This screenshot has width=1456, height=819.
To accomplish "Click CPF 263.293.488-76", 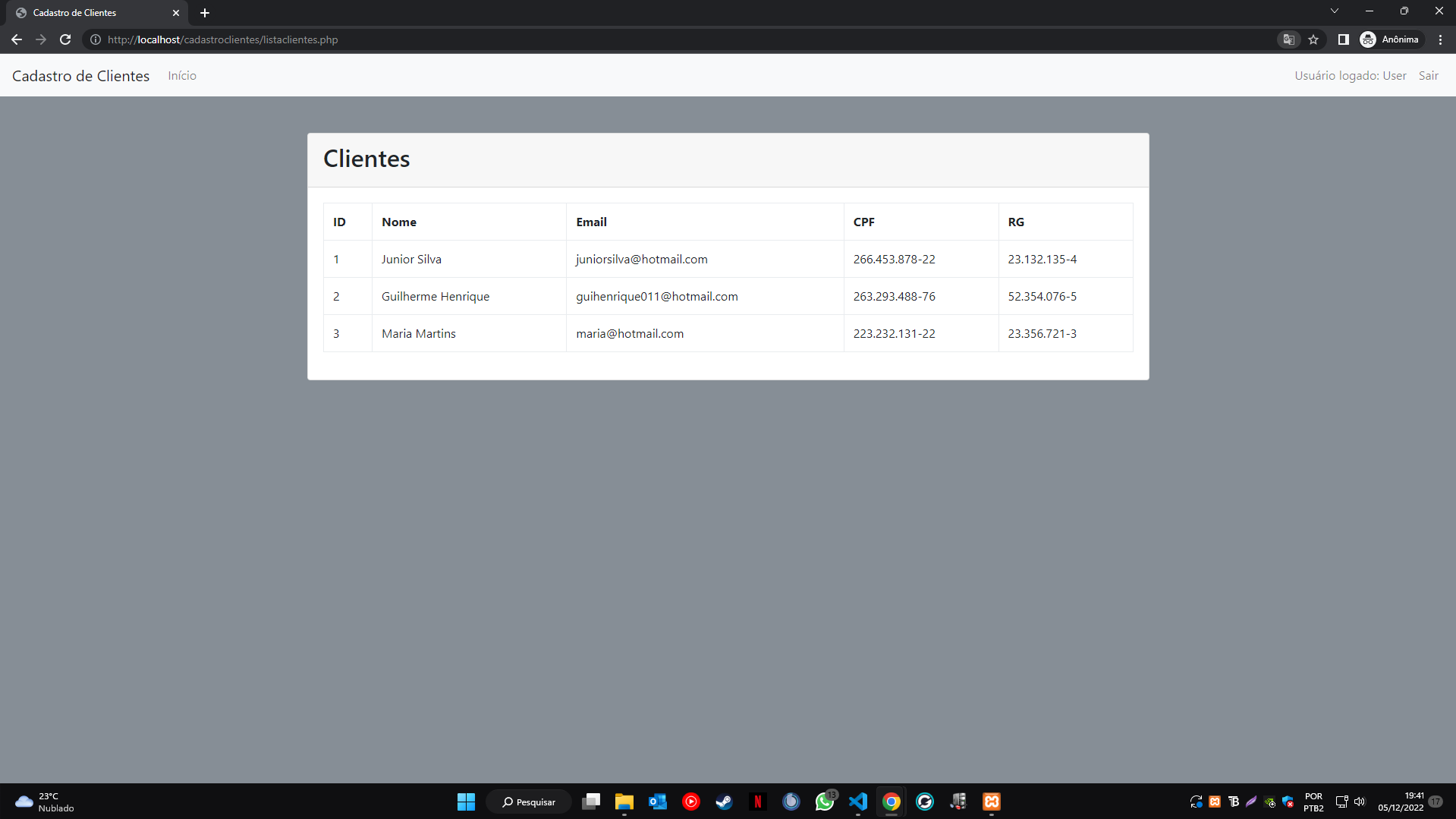I will tap(894, 297).
